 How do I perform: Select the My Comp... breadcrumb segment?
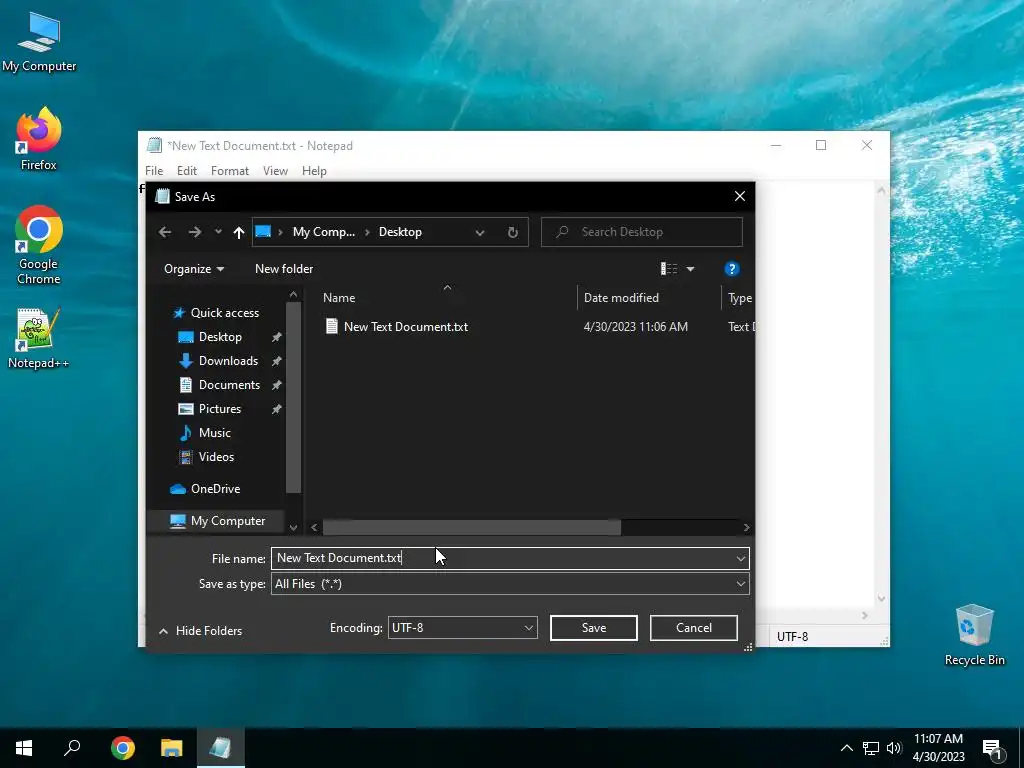pyautogui.click(x=324, y=232)
